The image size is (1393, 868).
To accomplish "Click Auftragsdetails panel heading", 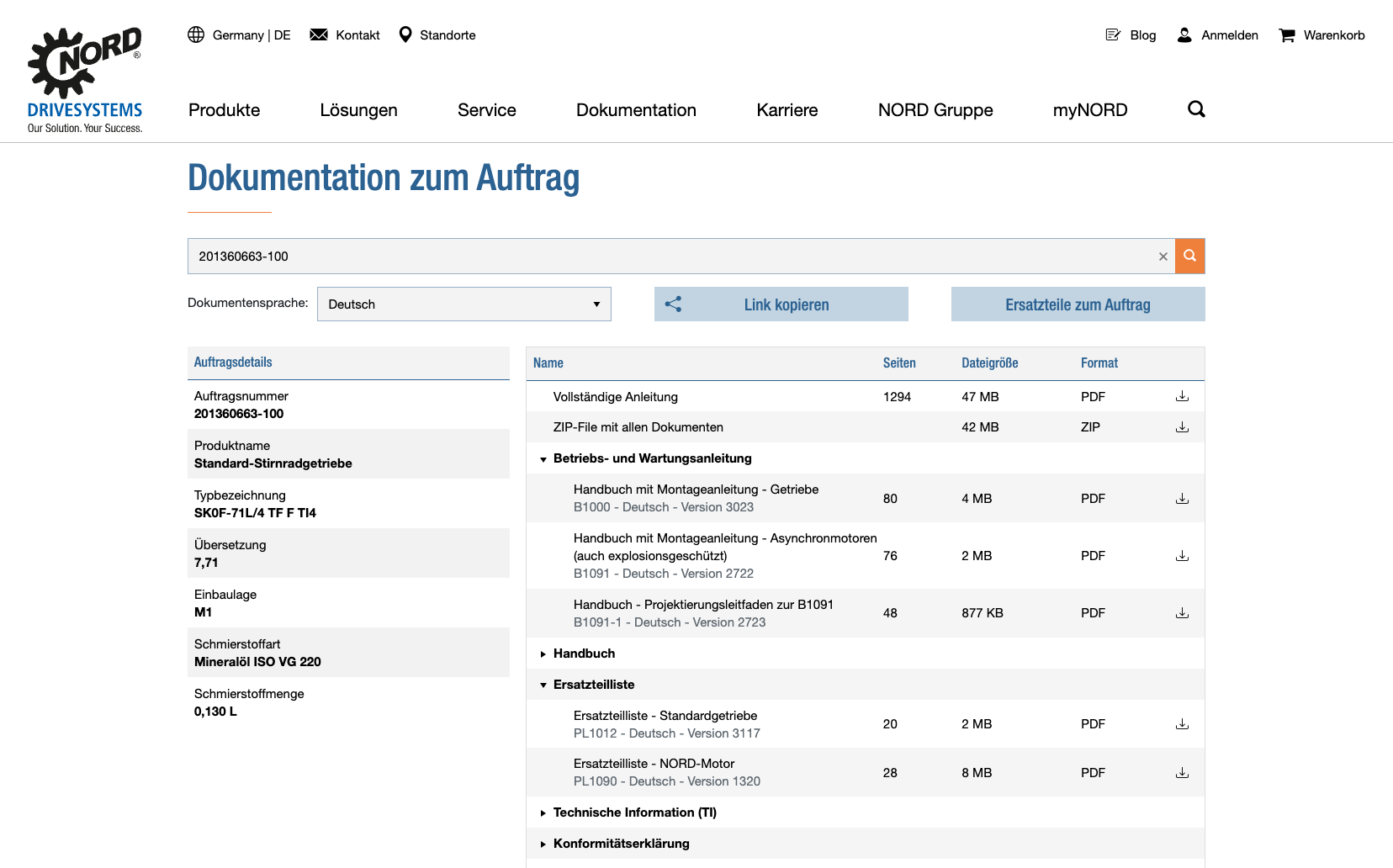I will click(233, 363).
